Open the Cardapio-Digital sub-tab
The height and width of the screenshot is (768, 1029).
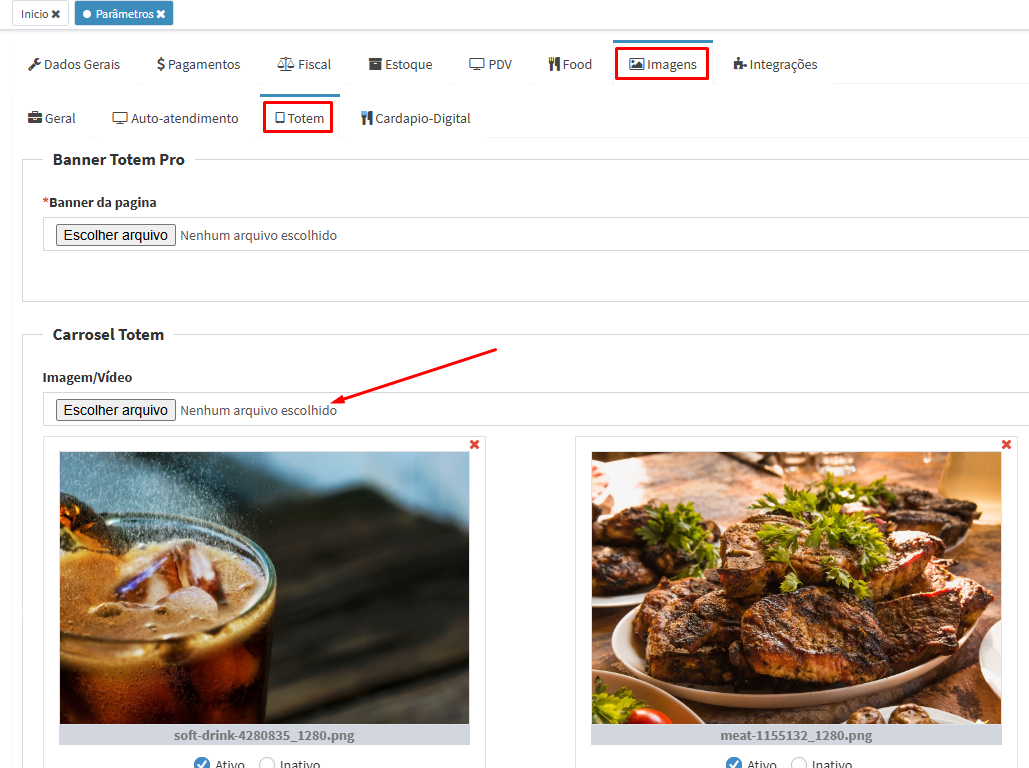tap(415, 118)
